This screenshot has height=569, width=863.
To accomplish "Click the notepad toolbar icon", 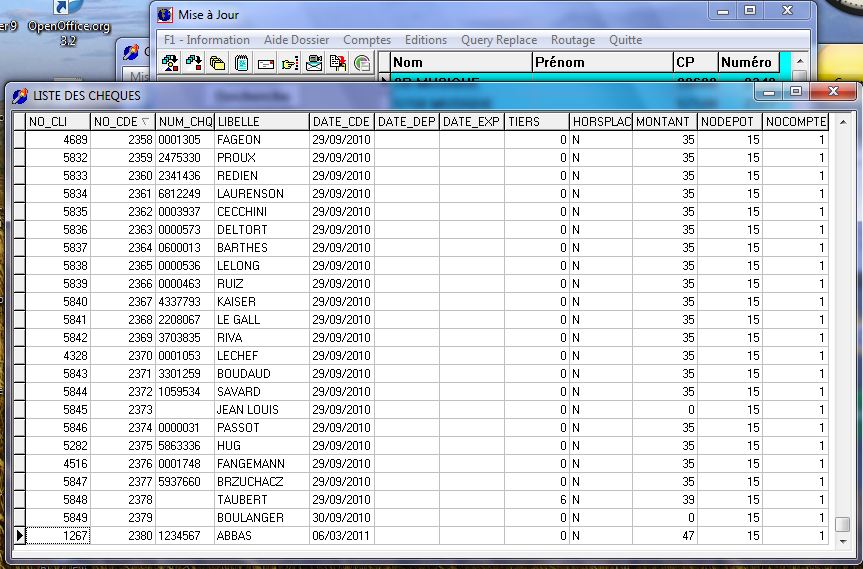I will click(x=242, y=63).
